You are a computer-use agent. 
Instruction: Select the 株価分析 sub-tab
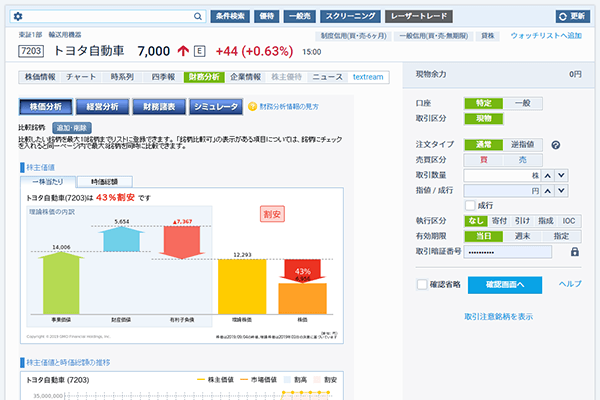pos(46,107)
